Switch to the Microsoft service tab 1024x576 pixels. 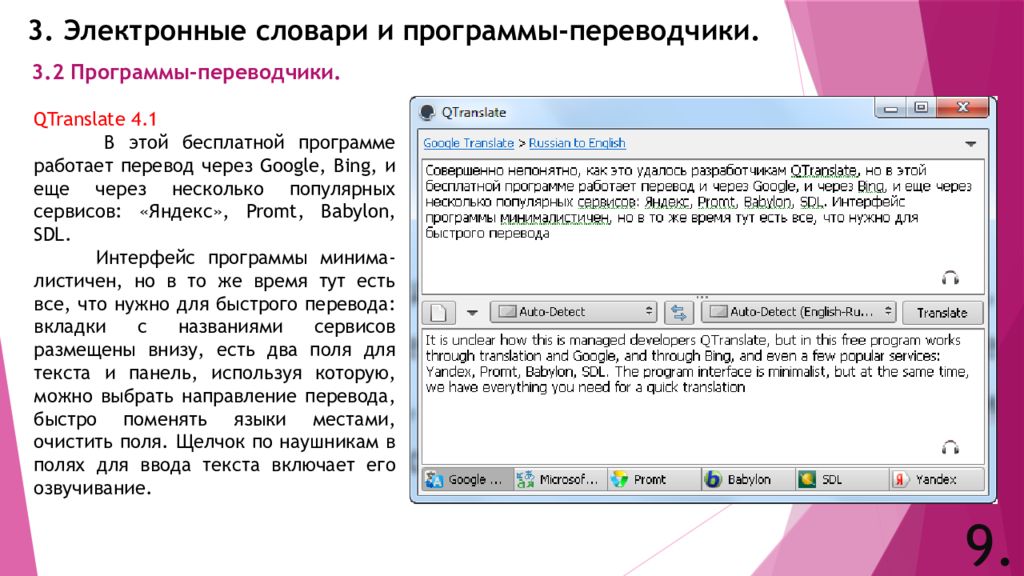coord(560,479)
